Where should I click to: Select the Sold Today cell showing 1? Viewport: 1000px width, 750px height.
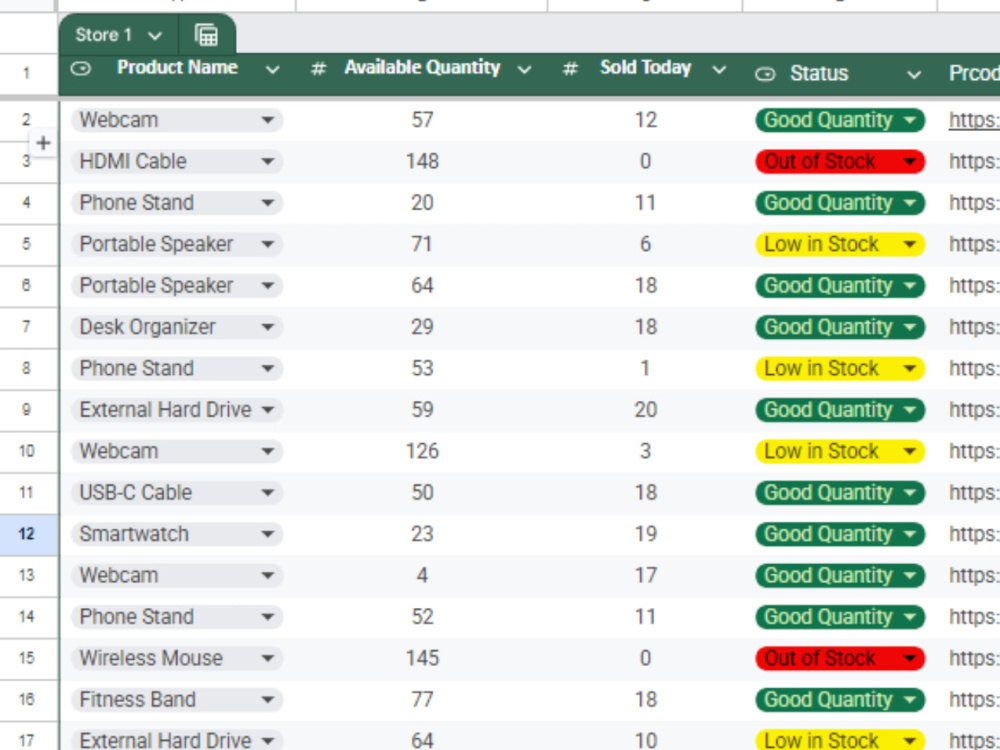pyautogui.click(x=645, y=368)
